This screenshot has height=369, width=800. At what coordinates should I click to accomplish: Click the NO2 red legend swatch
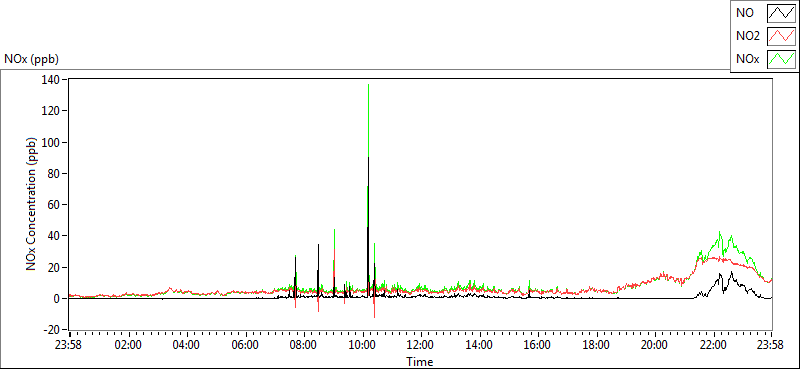pyautogui.click(x=781, y=36)
